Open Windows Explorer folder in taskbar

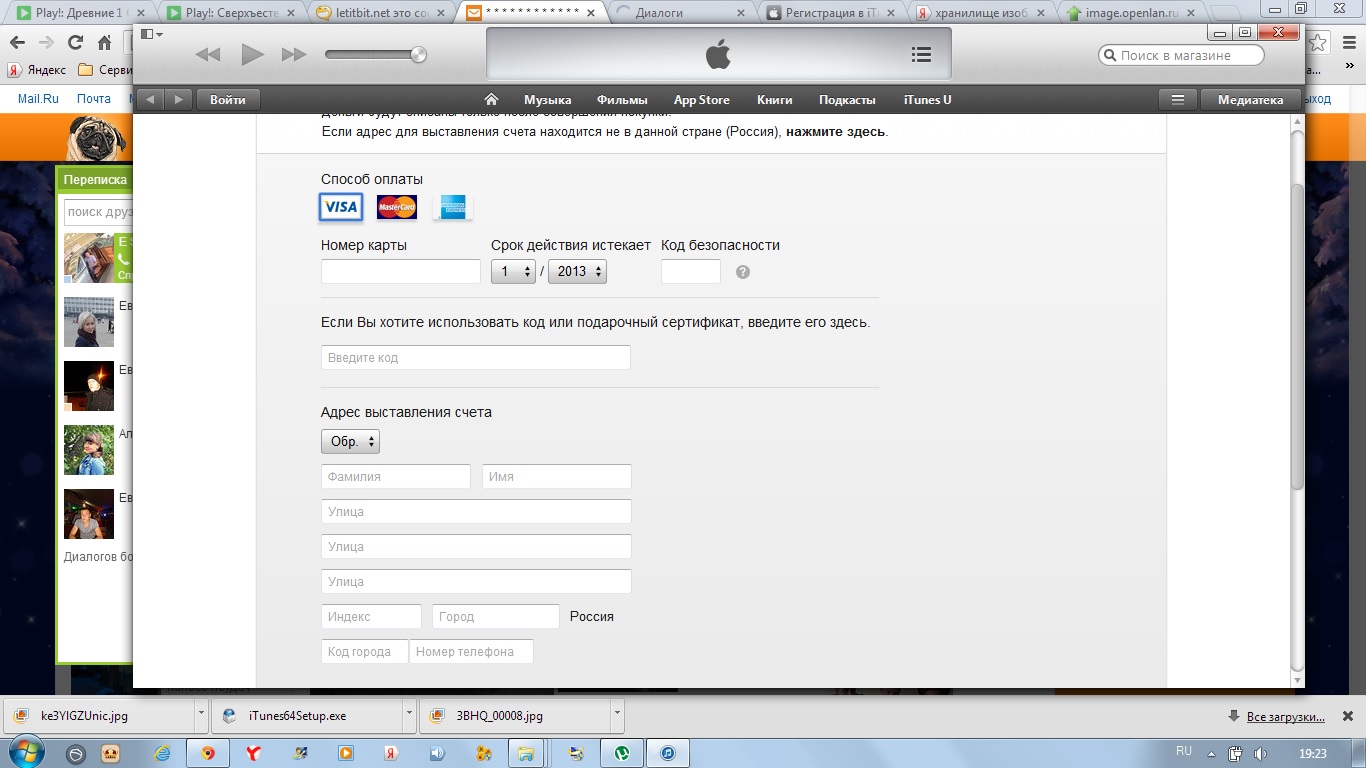528,752
